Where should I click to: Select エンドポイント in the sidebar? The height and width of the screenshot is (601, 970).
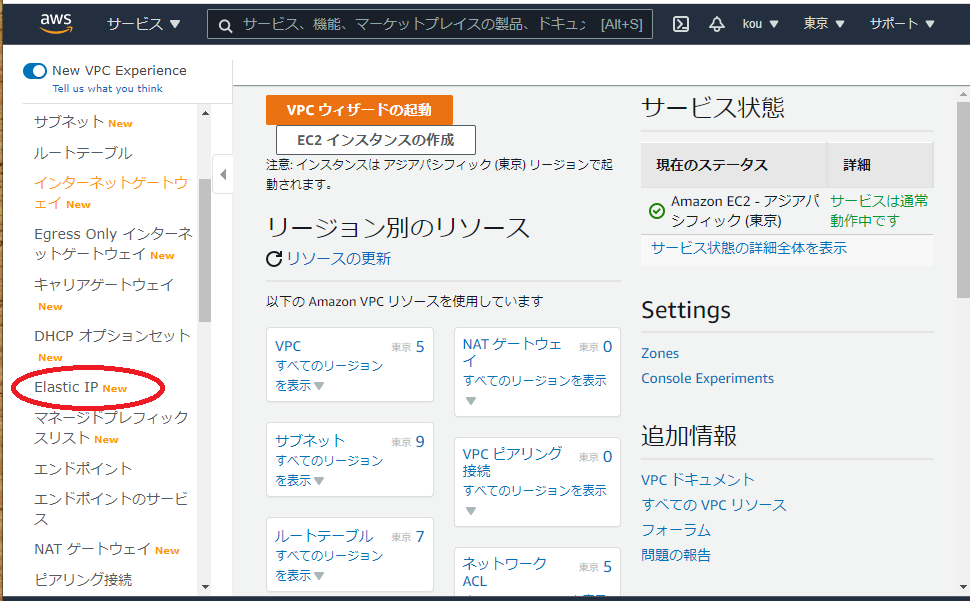click(83, 469)
